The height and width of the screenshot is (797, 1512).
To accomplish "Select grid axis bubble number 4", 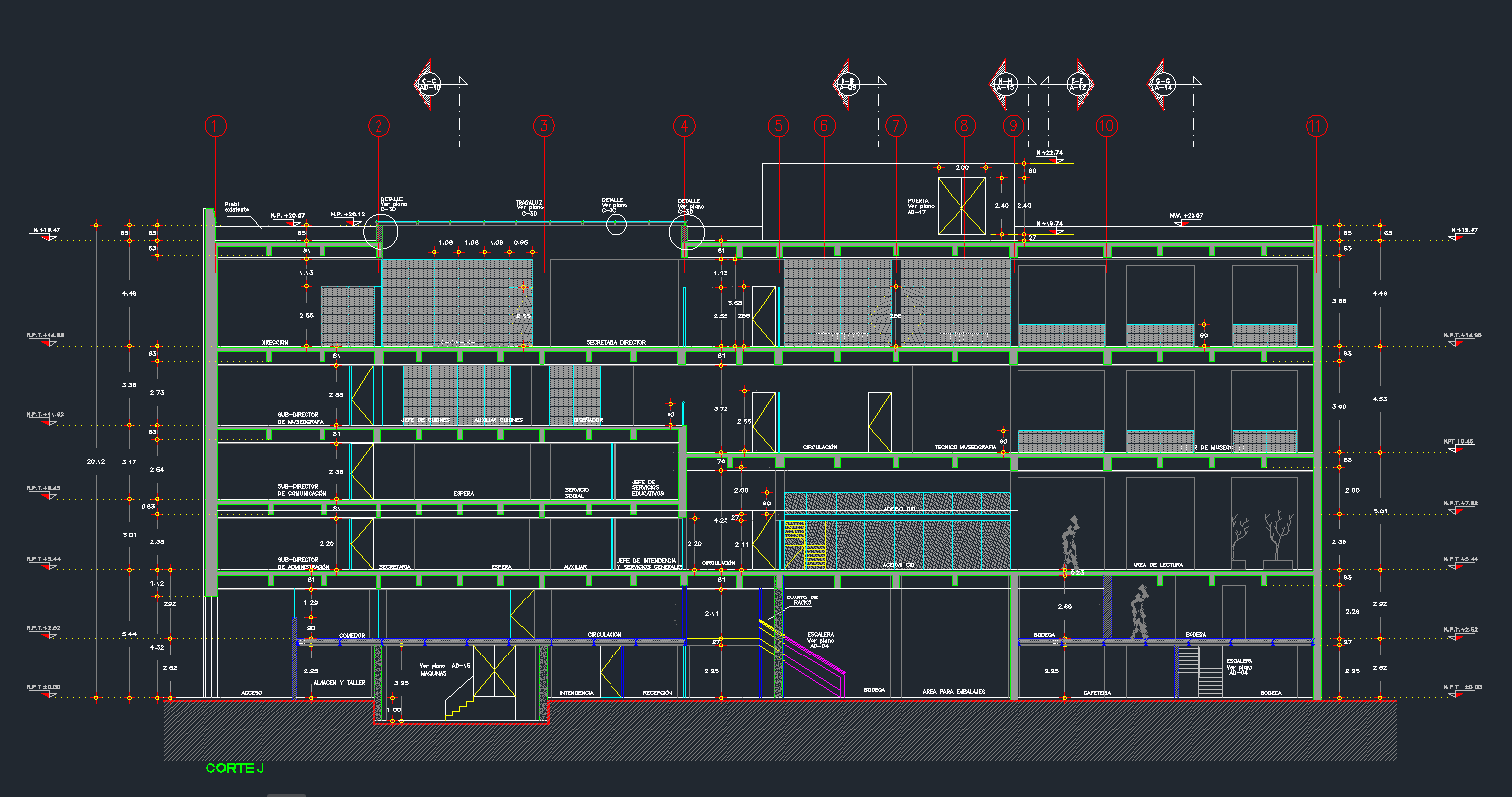I will (684, 126).
